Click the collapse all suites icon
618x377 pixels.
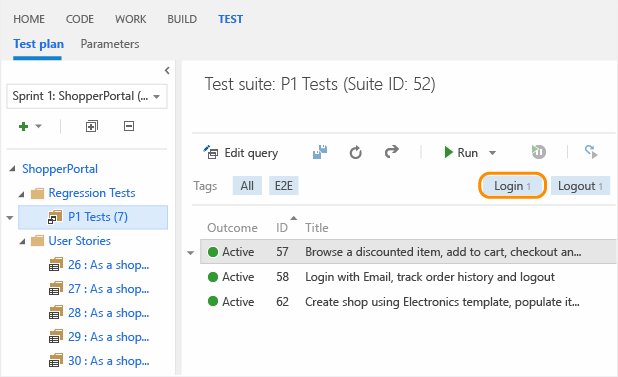(x=129, y=126)
